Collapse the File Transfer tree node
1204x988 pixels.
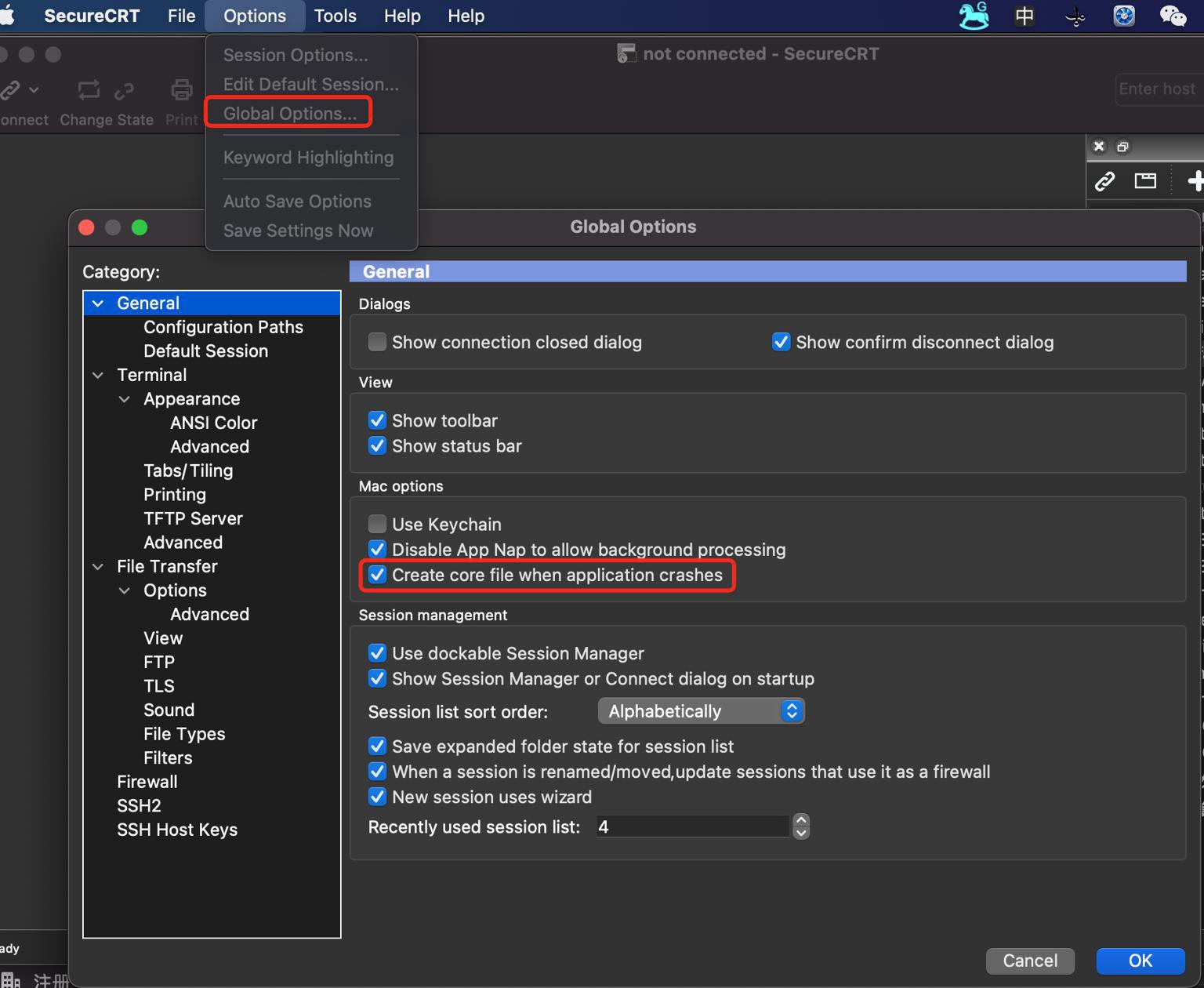(x=98, y=566)
